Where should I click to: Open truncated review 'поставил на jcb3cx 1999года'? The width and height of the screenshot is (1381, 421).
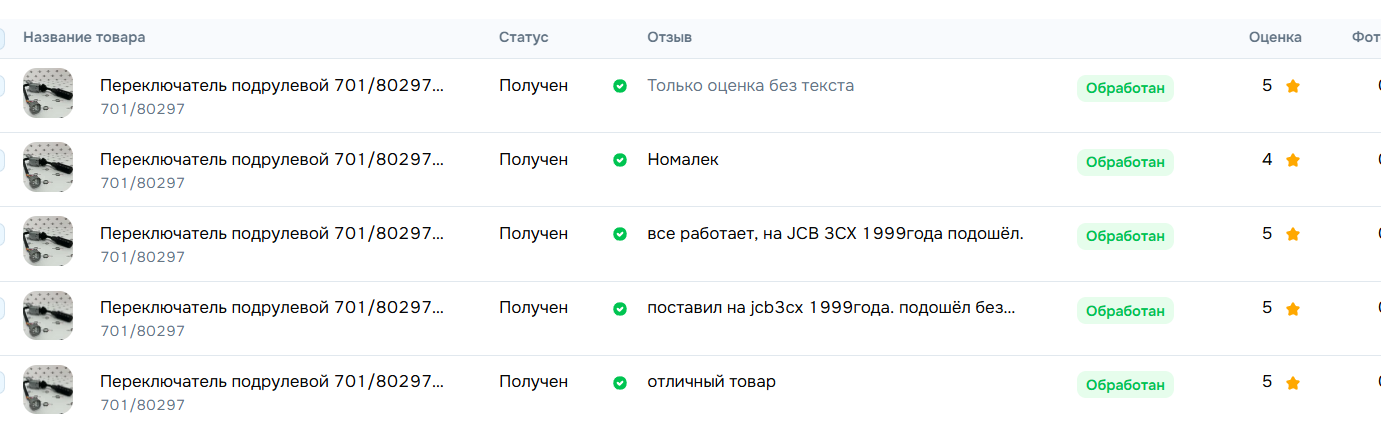(x=832, y=308)
